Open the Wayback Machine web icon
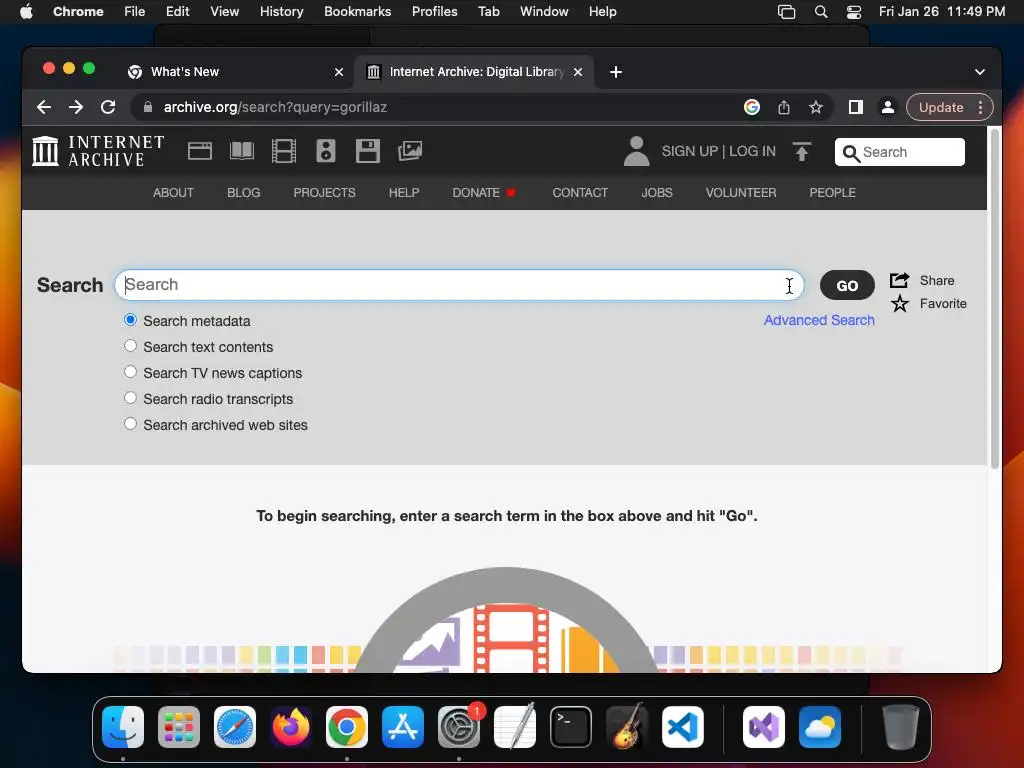1024x768 pixels. [x=200, y=151]
